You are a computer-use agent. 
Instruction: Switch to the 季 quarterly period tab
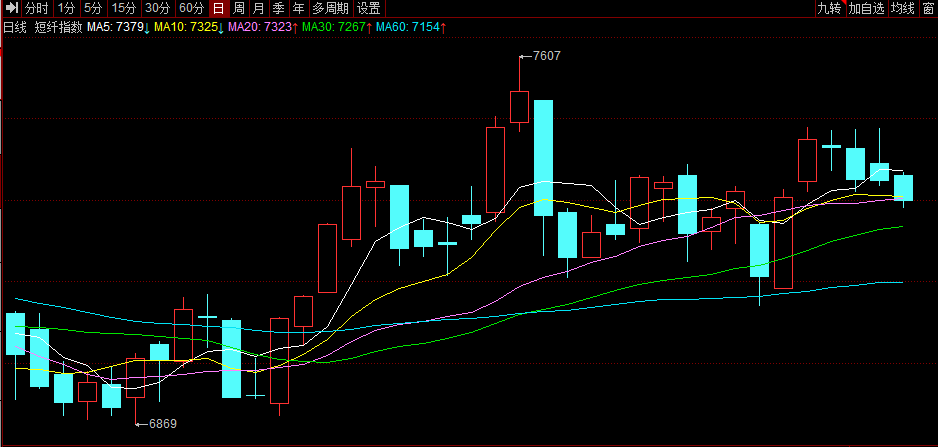pyautogui.click(x=278, y=8)
